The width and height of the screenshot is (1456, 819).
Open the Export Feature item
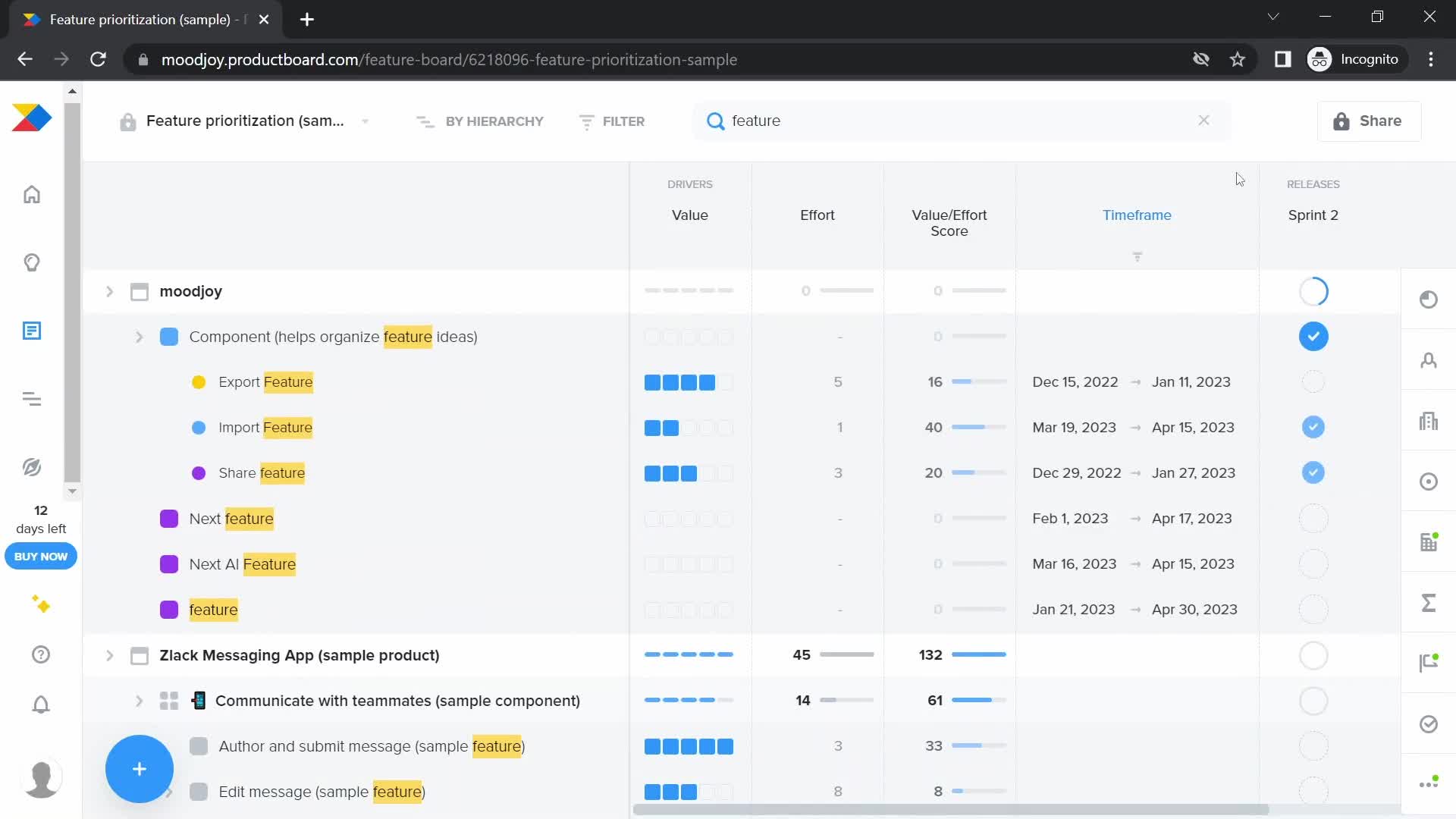tap(265, 382)
